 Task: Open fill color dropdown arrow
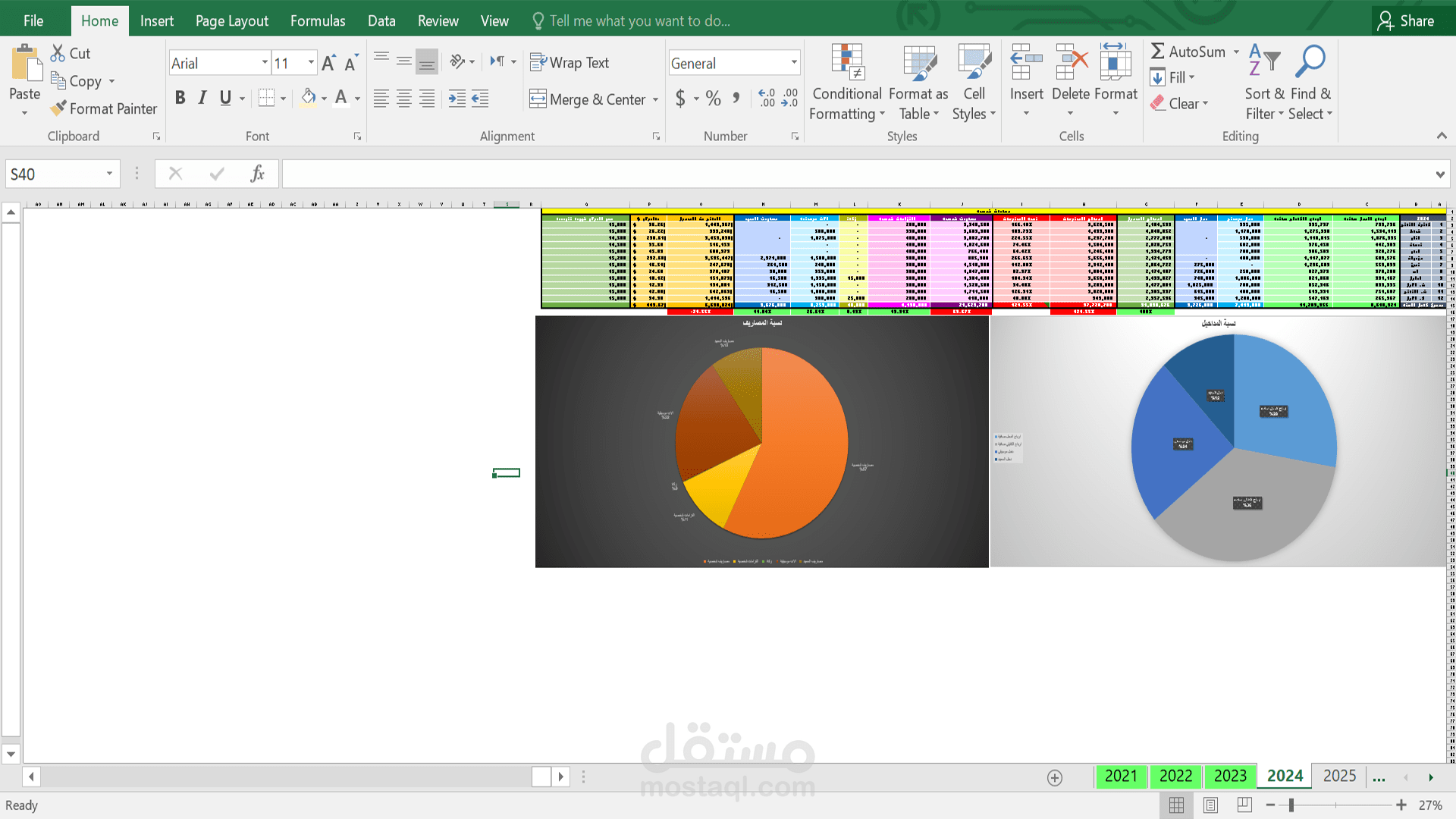click(x=324, y=99)
